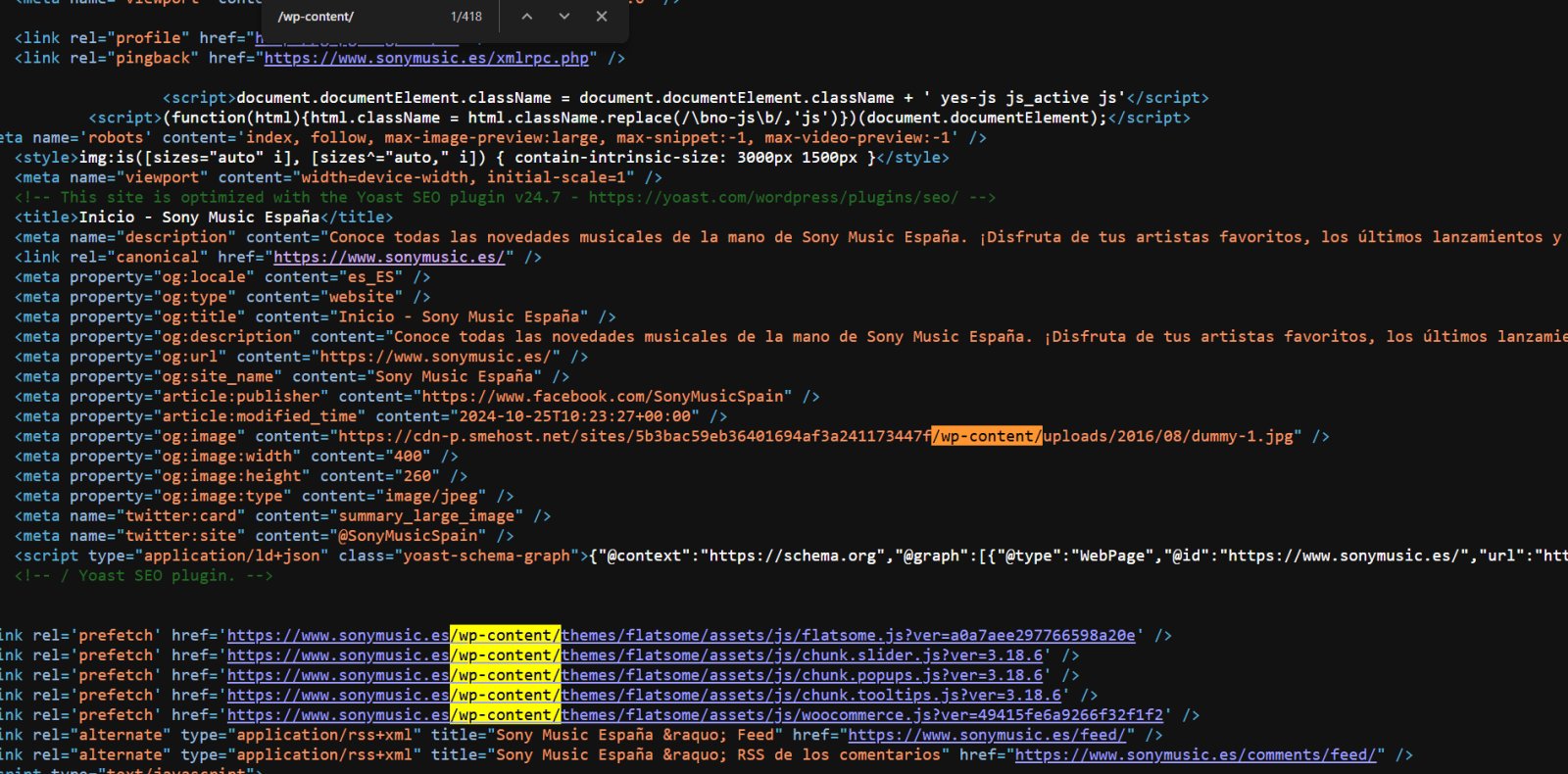Click the '/ Yoast SEO plugin.' closing comment

pyautogui.click(x=144, y=576)
